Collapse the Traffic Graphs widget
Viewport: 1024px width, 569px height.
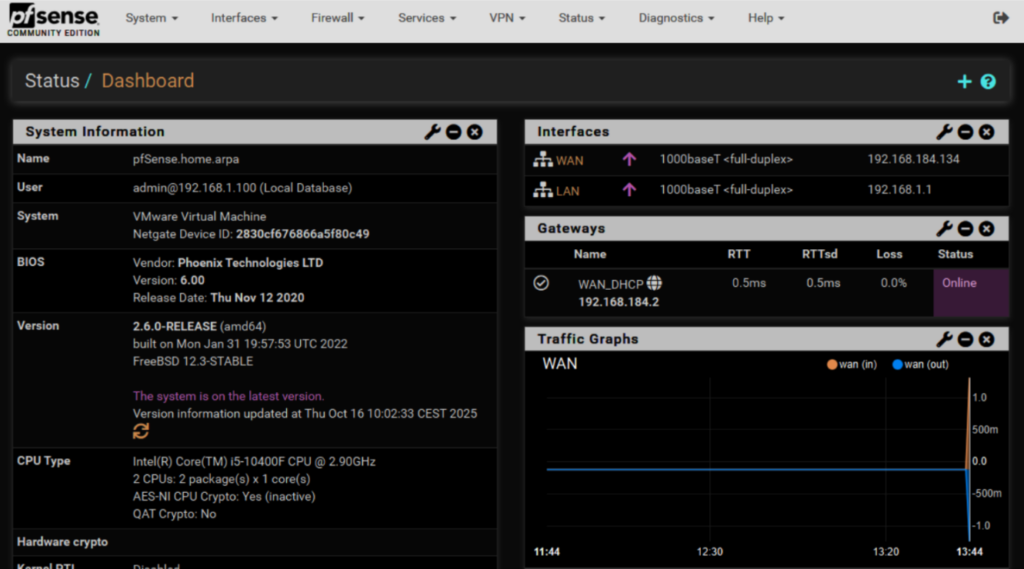click(x=965, y=339)
